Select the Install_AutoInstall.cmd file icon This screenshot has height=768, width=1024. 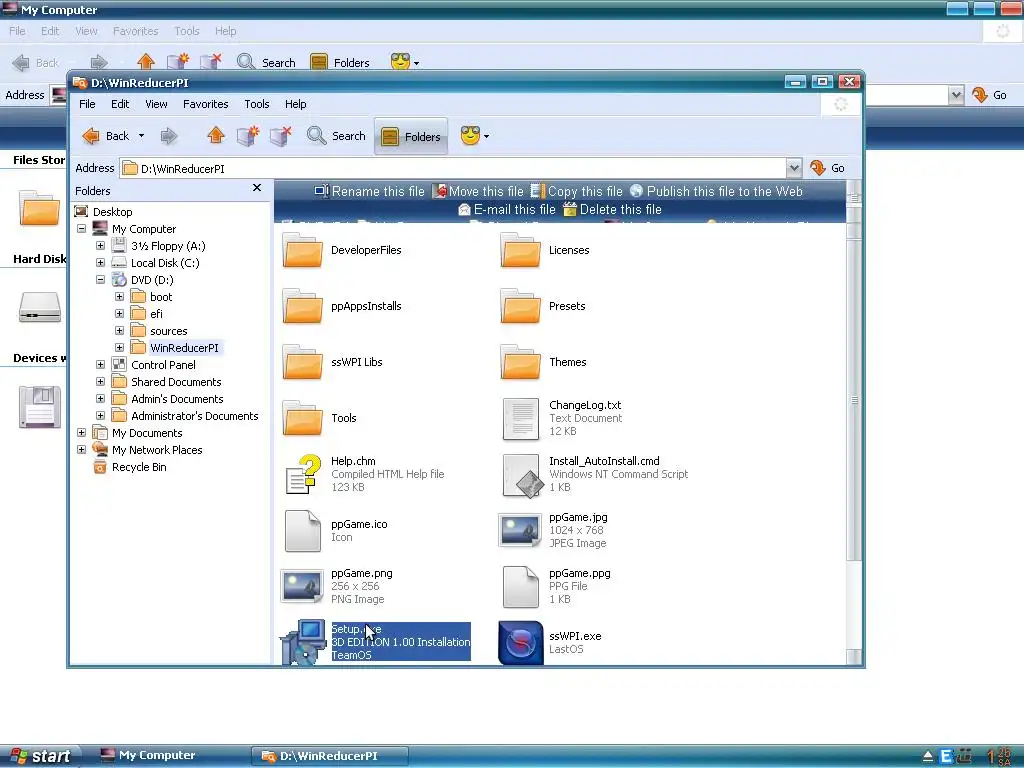click(x=522, y=475)
